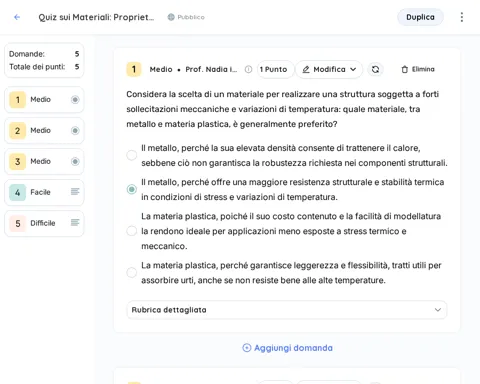The width and height of the screenshot is (480, 384).
Task: Click the chevron on Rubrica dettagliata
Action: [x=438, y=310]
